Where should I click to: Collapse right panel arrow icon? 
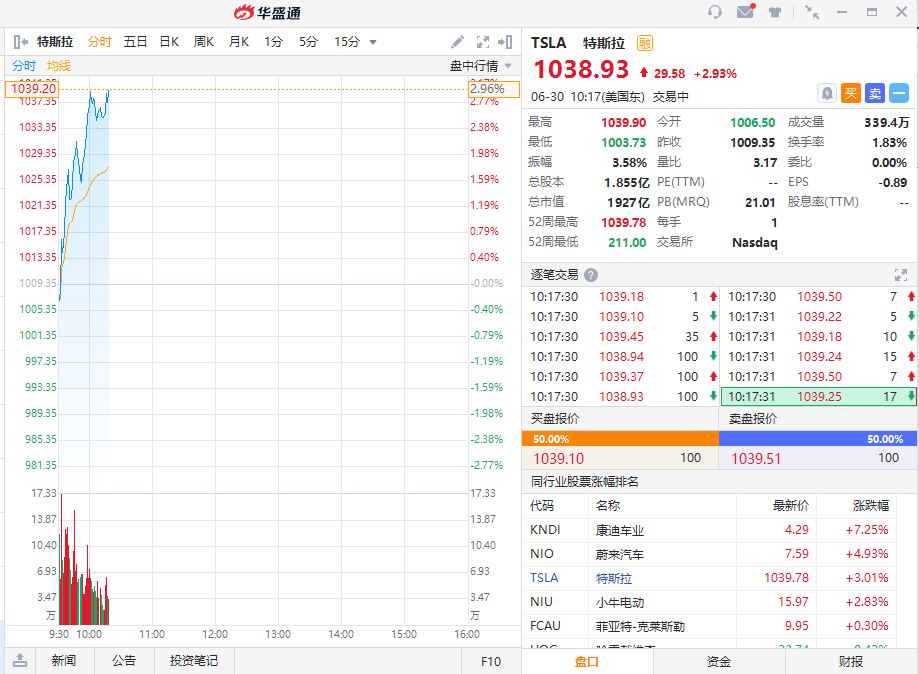coord(505,42)
